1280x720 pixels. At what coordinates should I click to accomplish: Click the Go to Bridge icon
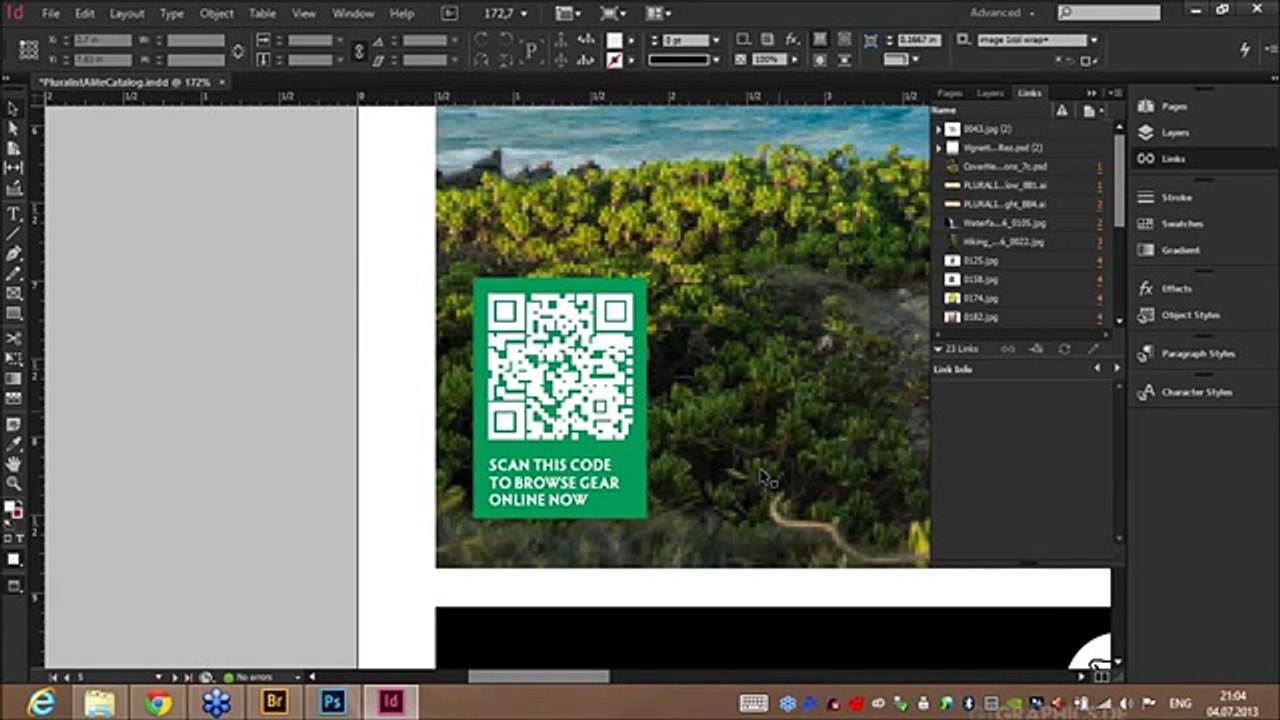(450, 14)
